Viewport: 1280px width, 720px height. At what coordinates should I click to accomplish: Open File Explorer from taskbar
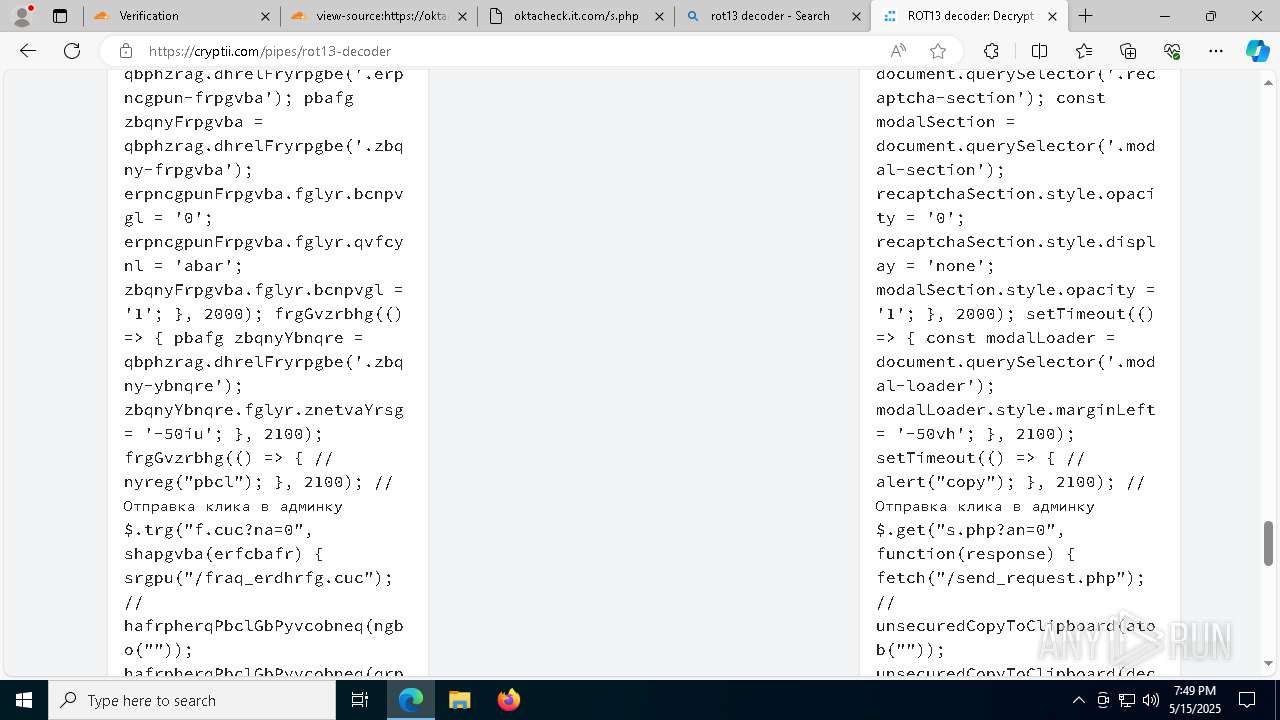click(x=459, y=700)
